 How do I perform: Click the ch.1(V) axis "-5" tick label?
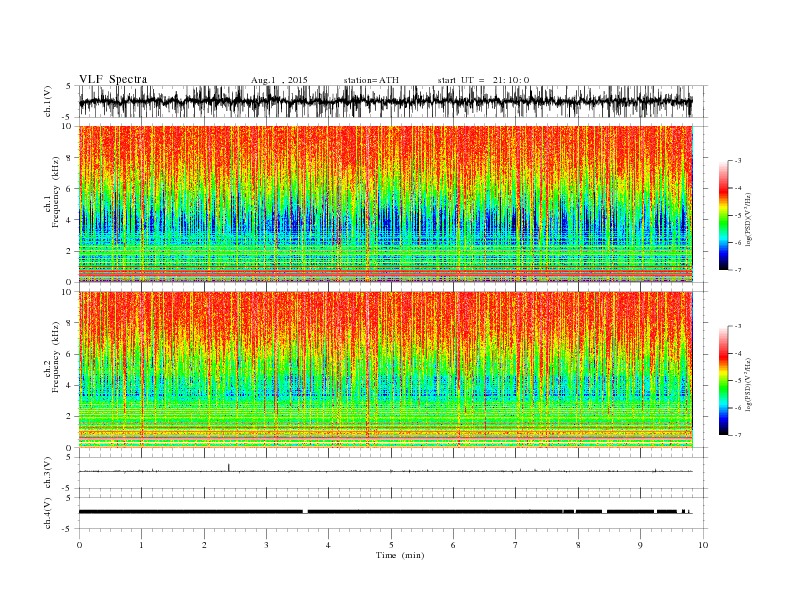coord(68,118)
